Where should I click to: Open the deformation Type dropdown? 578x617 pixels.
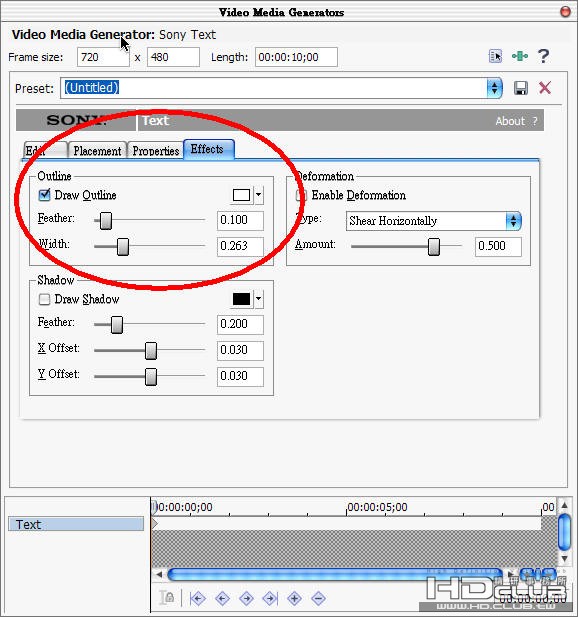[x=513, y=221]
